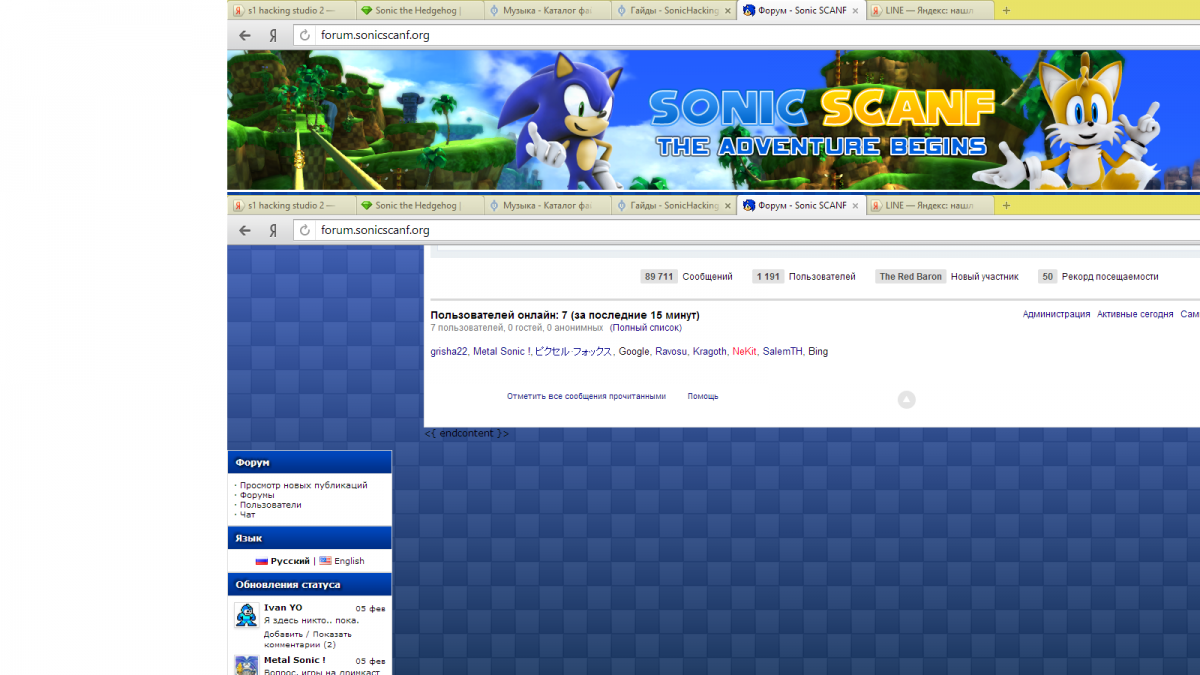
Task: Open Ivan YO's avatar in status updates
Action: click(x=246, y=615)
